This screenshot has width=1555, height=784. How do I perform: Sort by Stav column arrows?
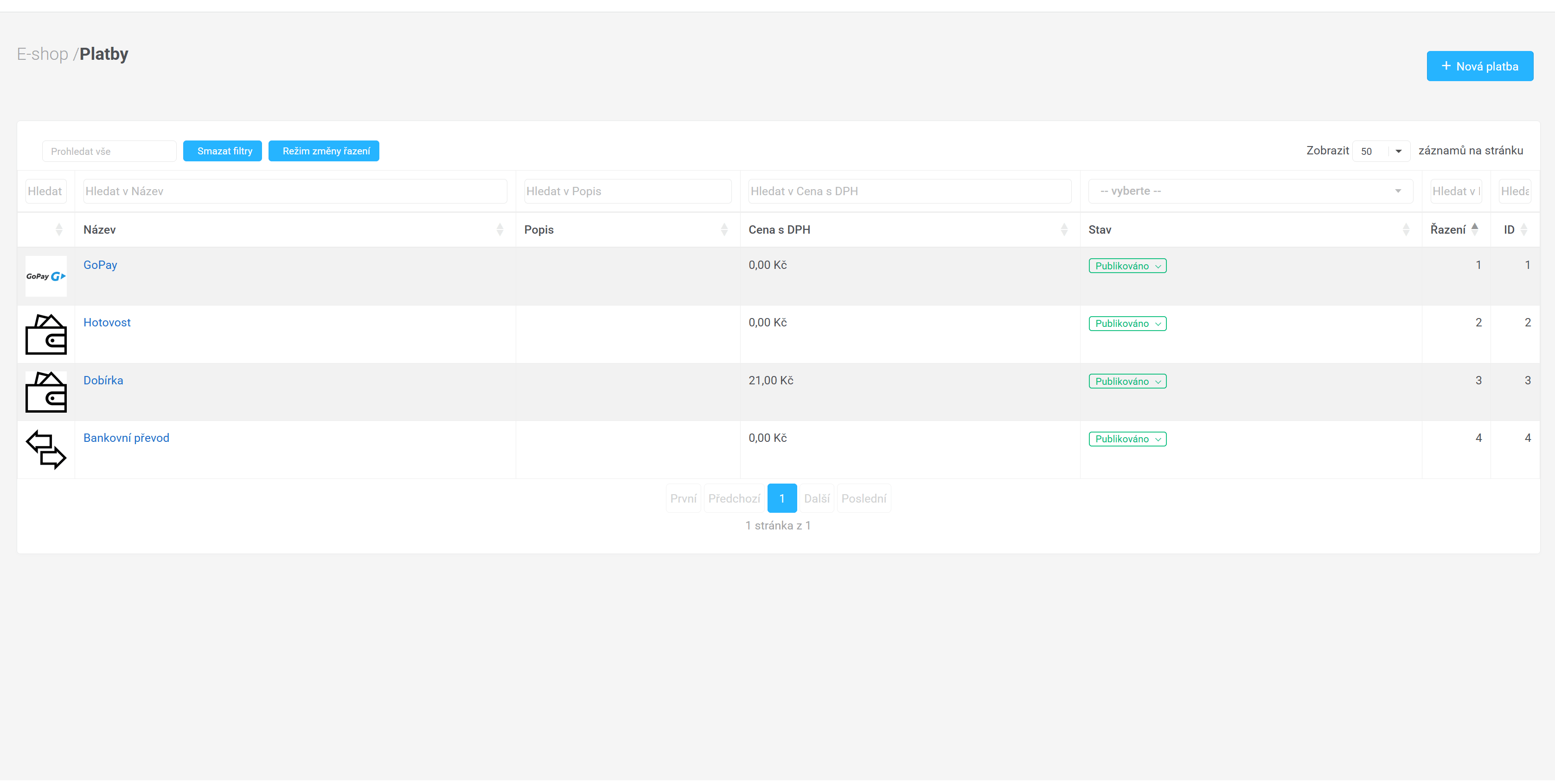1405,229
